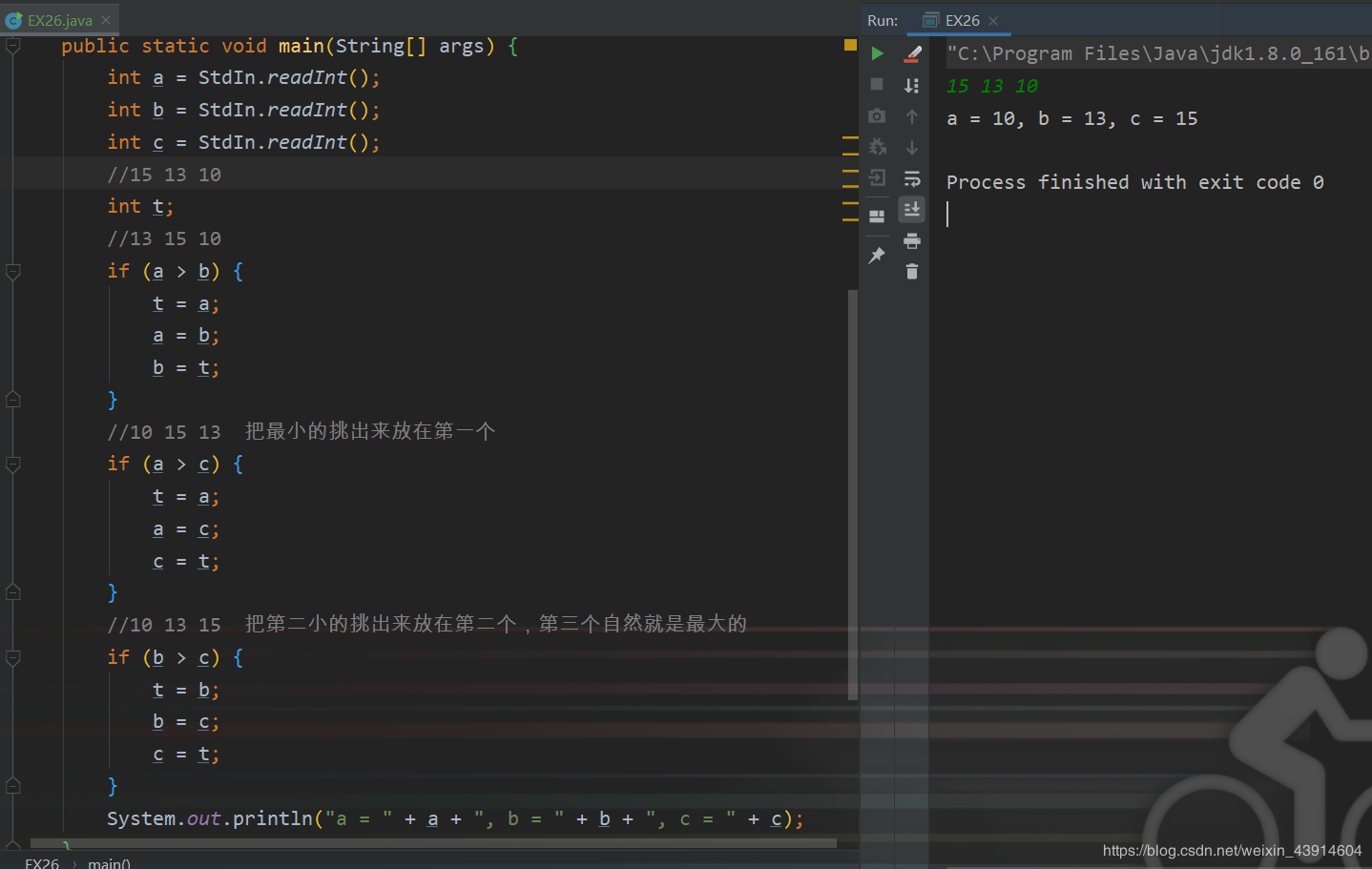The image size is (1372, 869).
Task: Click the fold end marker above System.out.println
Action: tap(13, 786)
